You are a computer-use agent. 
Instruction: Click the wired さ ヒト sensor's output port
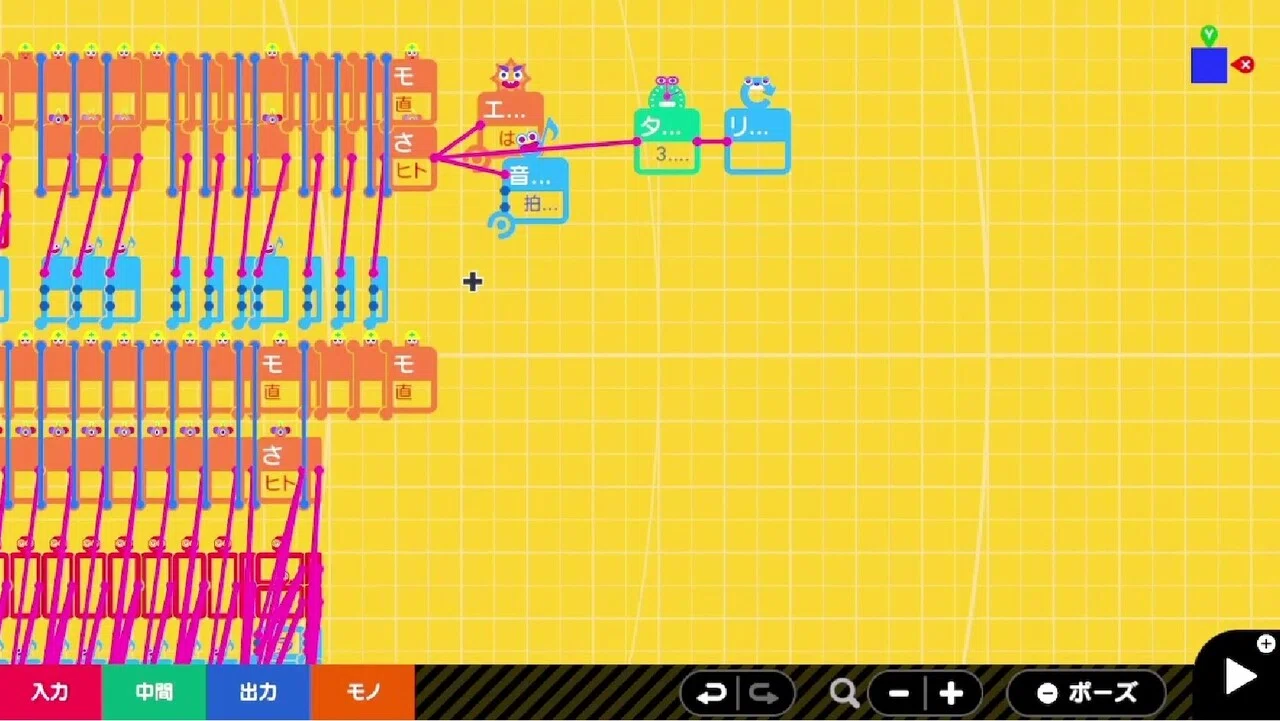coord(435,158)
